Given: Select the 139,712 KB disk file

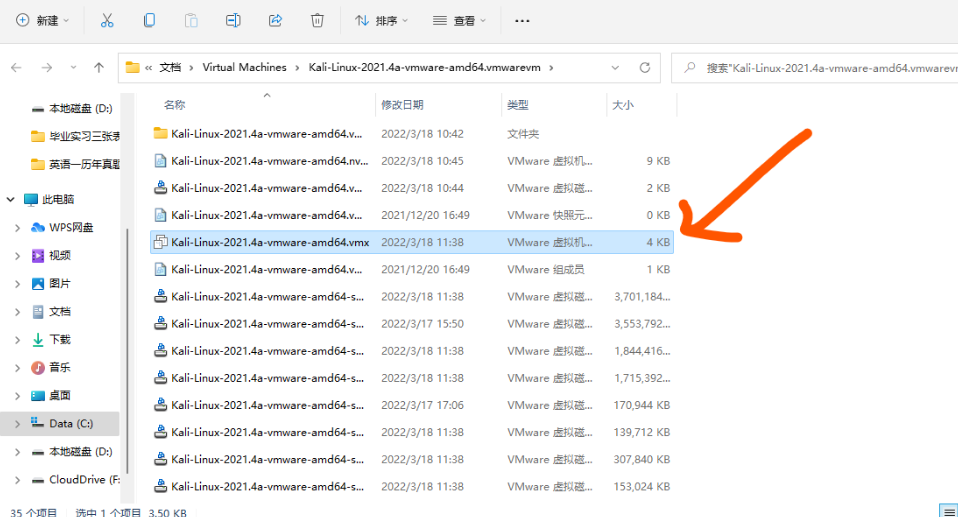Looking at the screenshot, I should [x=412, y=432].
